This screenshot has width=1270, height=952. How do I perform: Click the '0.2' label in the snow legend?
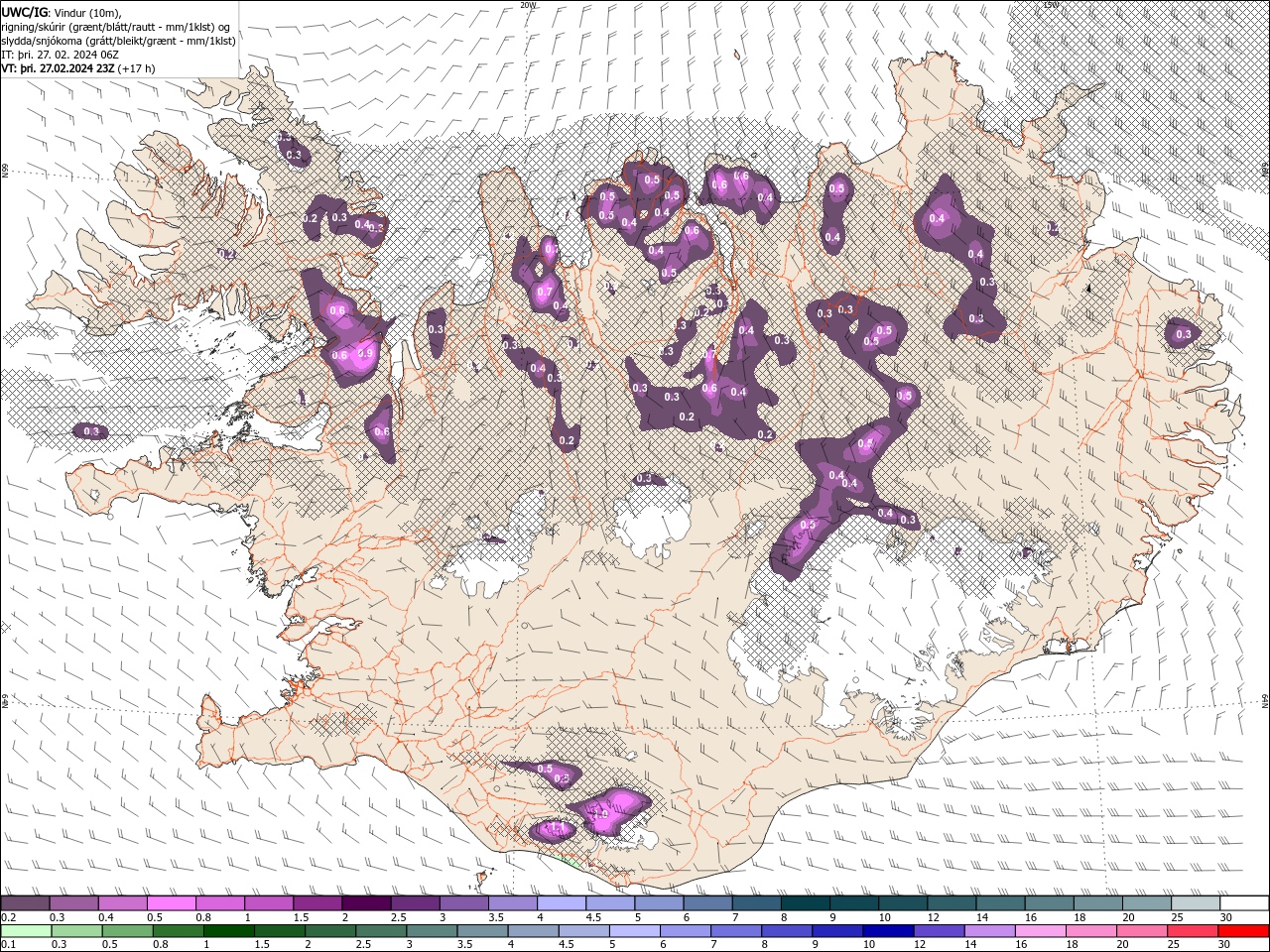[8, 917]
